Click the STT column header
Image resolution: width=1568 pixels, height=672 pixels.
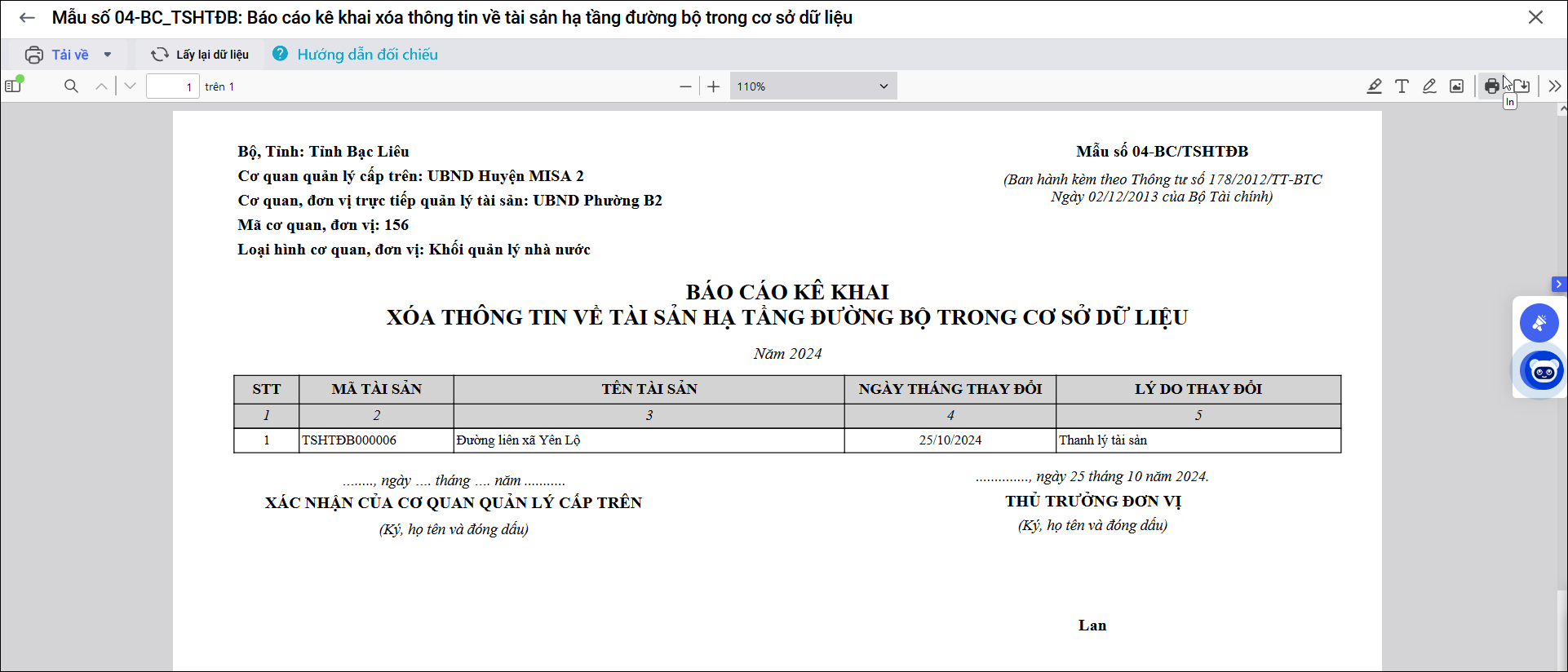pos(267,389)
